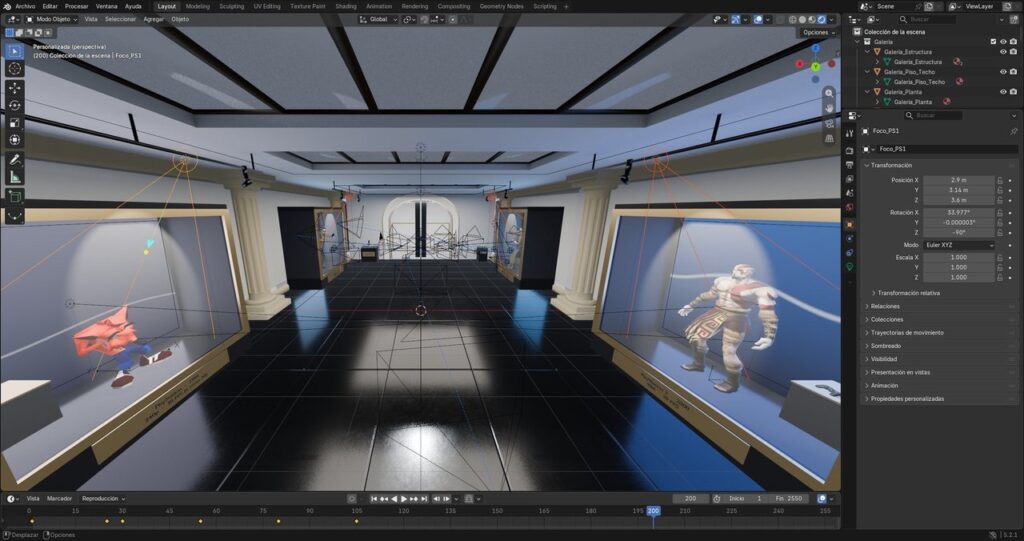Select the Rotate tool
1024x541 pixels.
tap(14, 105)
